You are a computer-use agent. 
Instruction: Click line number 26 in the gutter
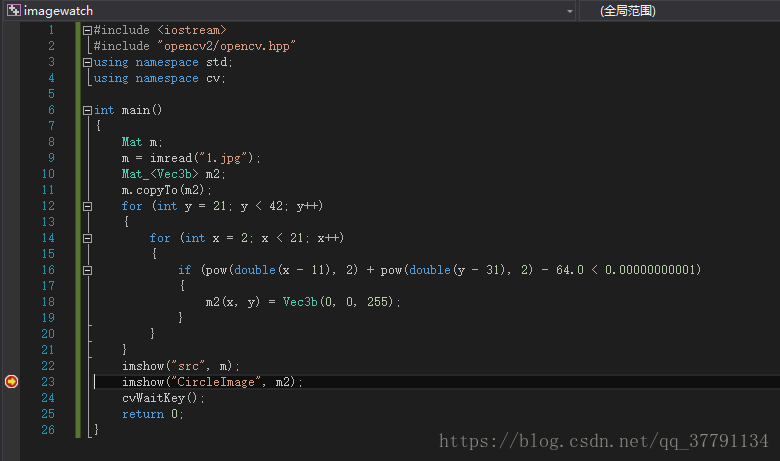(48, 430)
